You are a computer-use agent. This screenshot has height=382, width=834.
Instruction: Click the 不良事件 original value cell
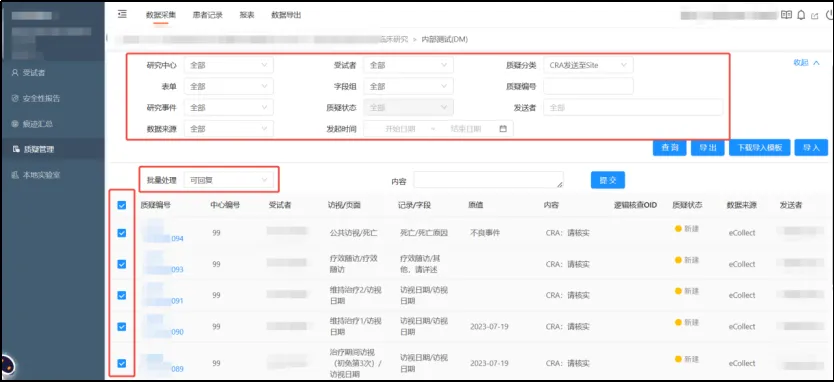pos(485,233)
